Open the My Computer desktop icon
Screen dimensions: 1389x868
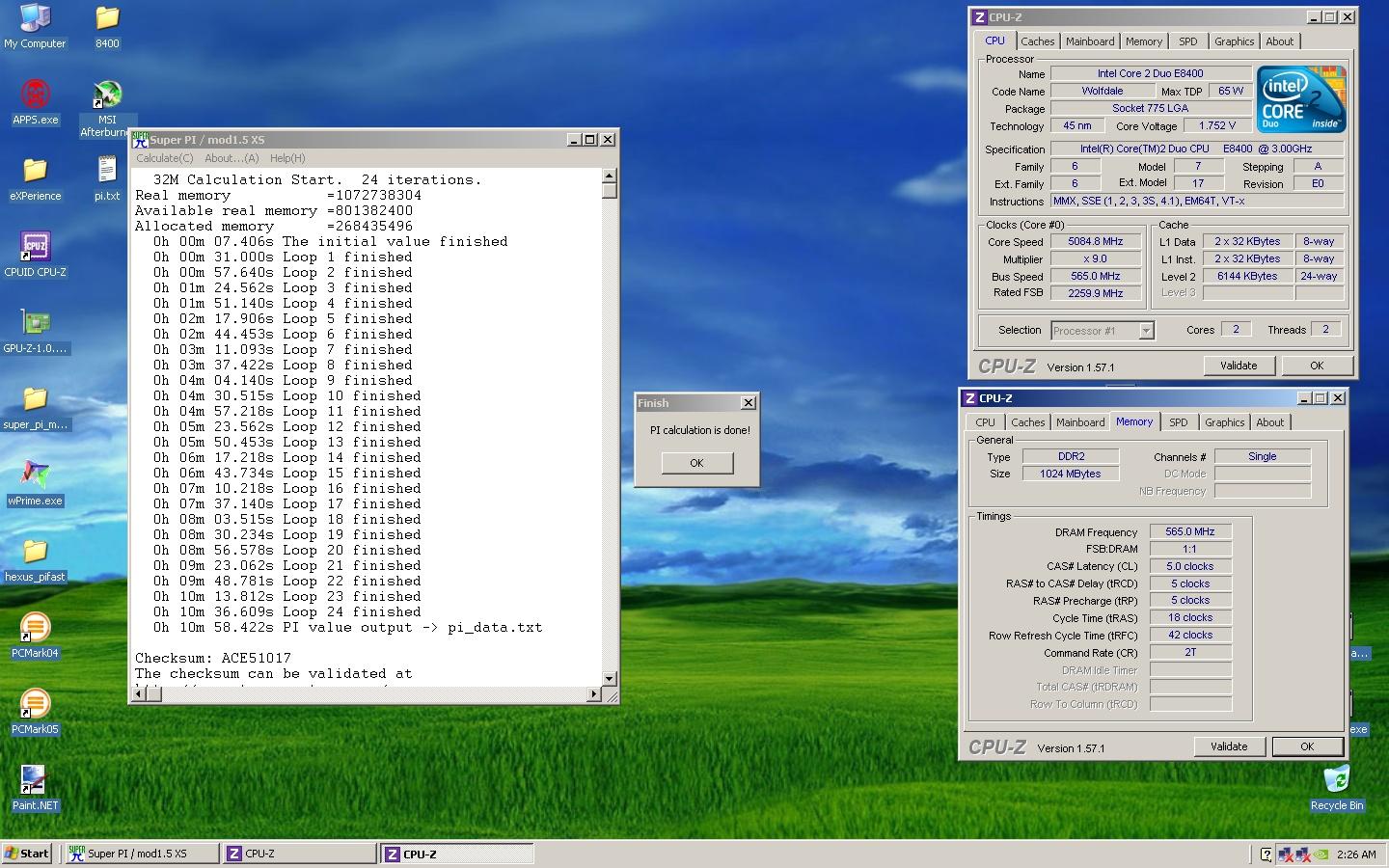click(x=35, y=26)
